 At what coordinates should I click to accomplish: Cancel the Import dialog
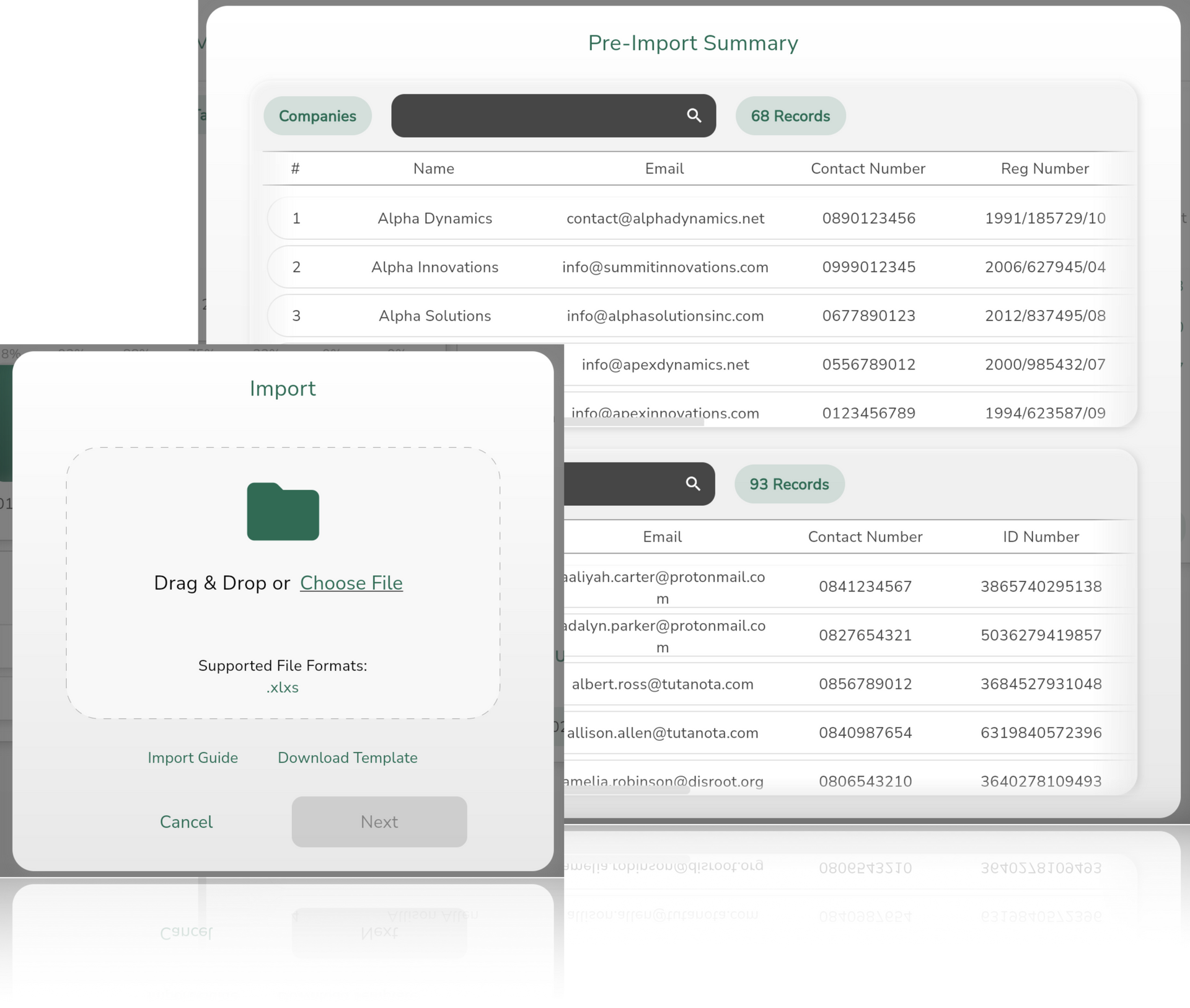186,822
